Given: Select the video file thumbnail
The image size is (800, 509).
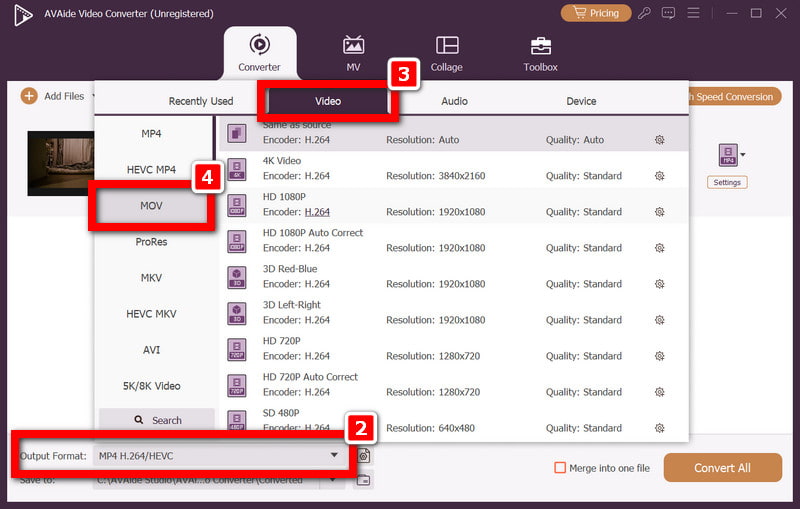Looking at the screenshot, I should 61,163.
